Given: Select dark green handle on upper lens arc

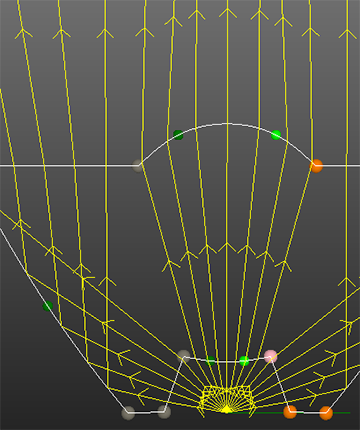Looking at the screenshot, I should tap(178, 135).
